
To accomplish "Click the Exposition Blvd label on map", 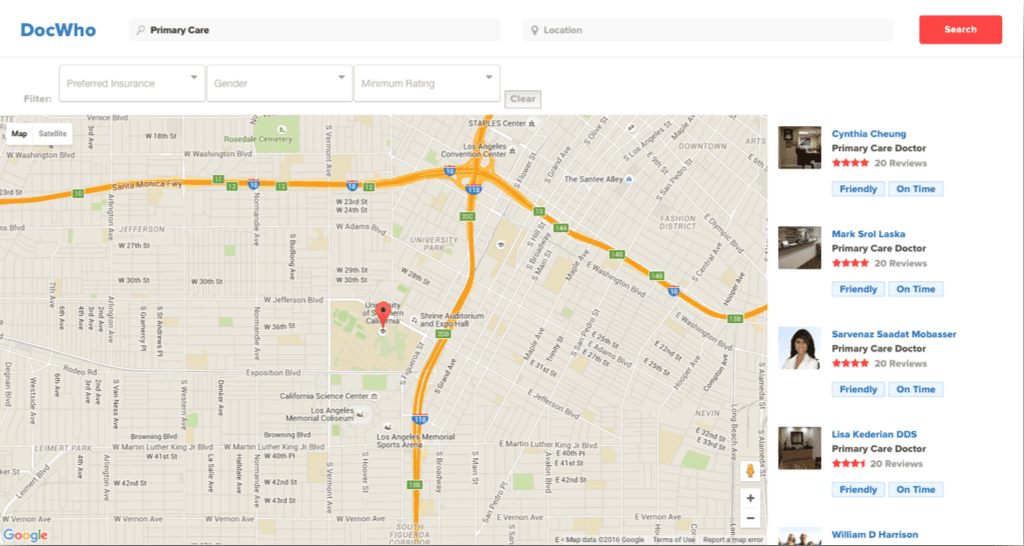I will 273,372.
